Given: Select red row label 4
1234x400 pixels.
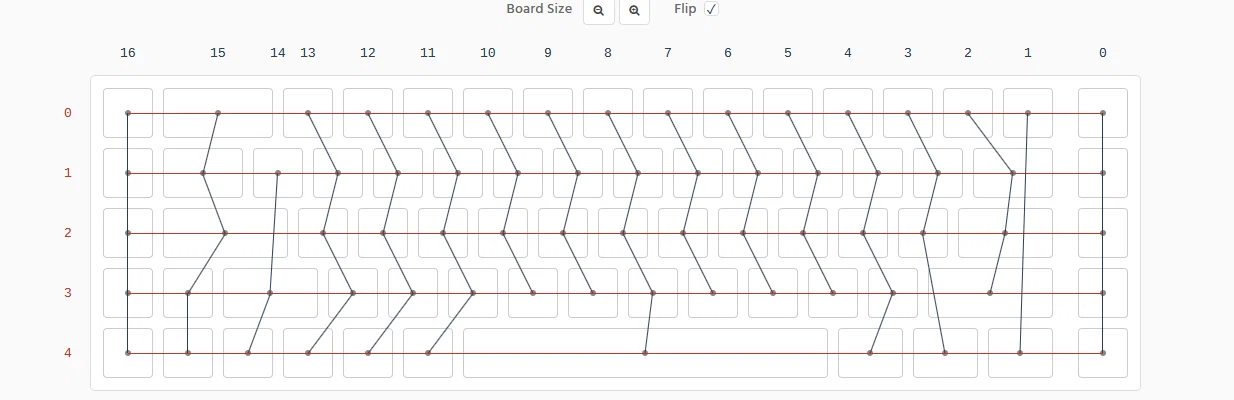Looking at the screenshot, I should click(x=68, y=353).
